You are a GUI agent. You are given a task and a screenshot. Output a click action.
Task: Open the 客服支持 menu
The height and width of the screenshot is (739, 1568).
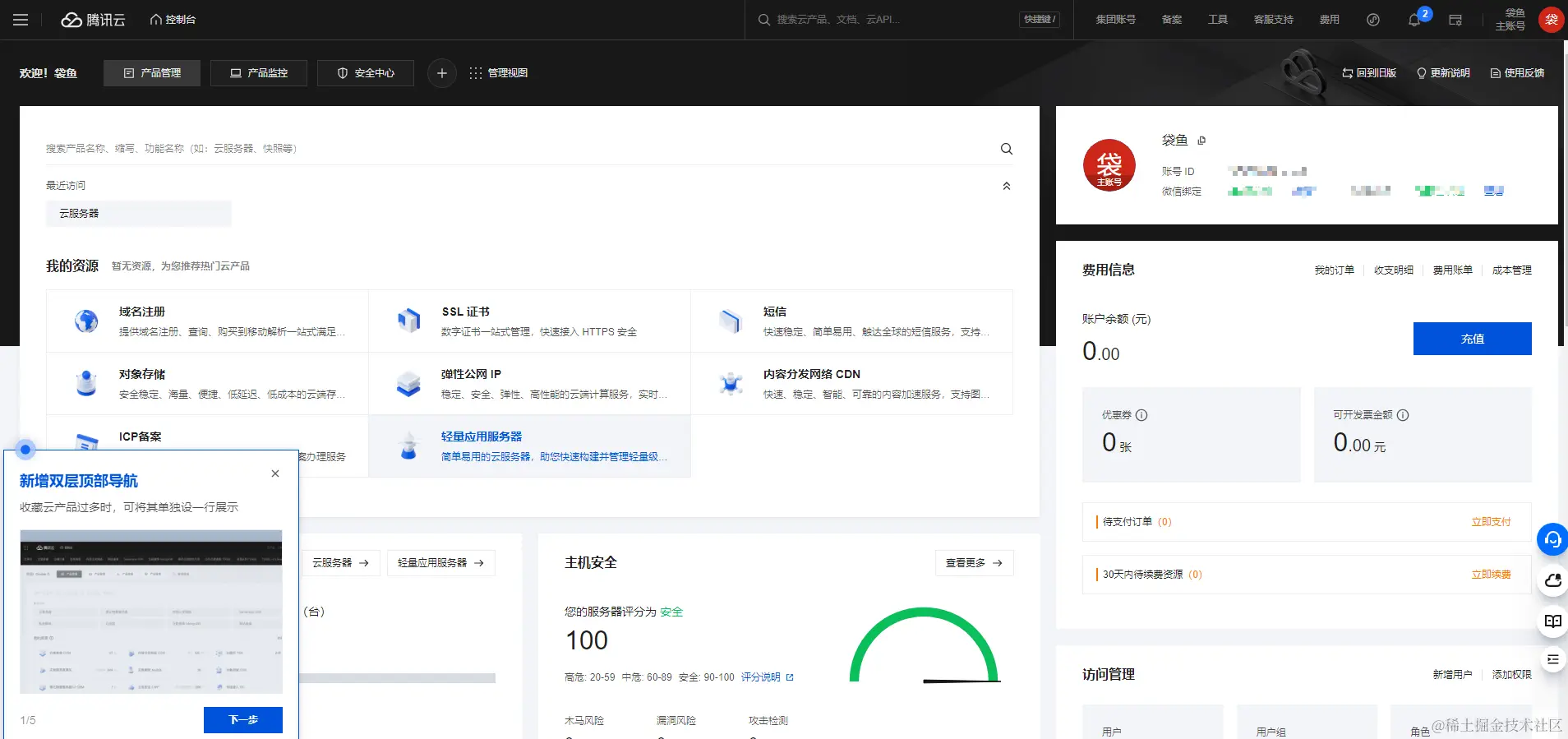coord(1274,20)
